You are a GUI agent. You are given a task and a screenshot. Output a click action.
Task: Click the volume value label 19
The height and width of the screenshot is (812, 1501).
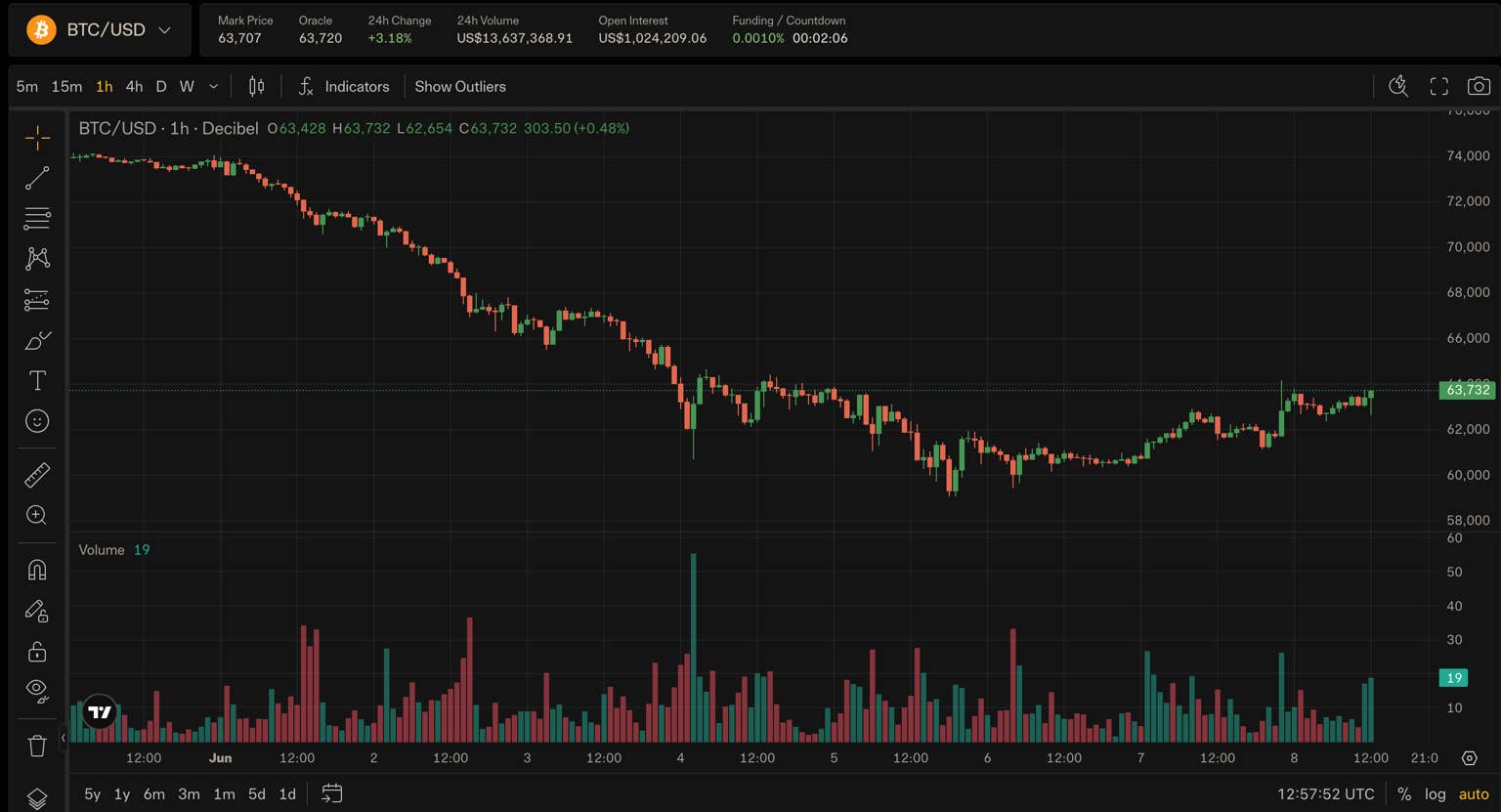click(x=1454, y=677)
